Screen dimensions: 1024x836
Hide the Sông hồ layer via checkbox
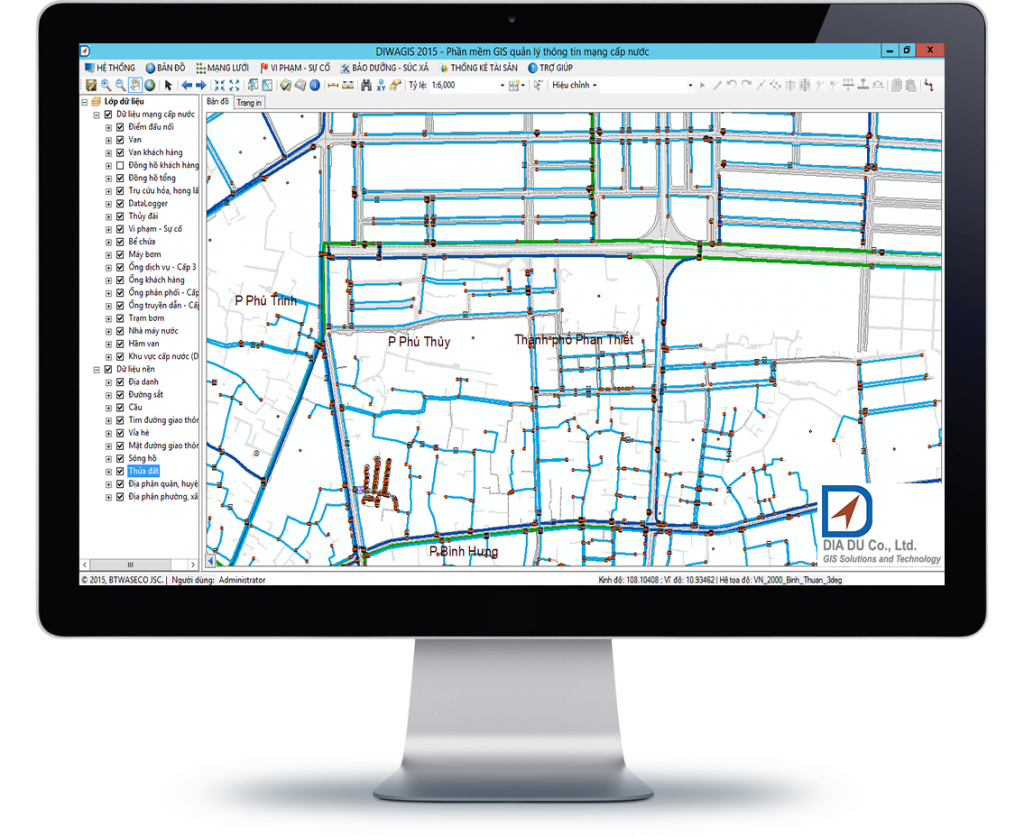[120, 458]
